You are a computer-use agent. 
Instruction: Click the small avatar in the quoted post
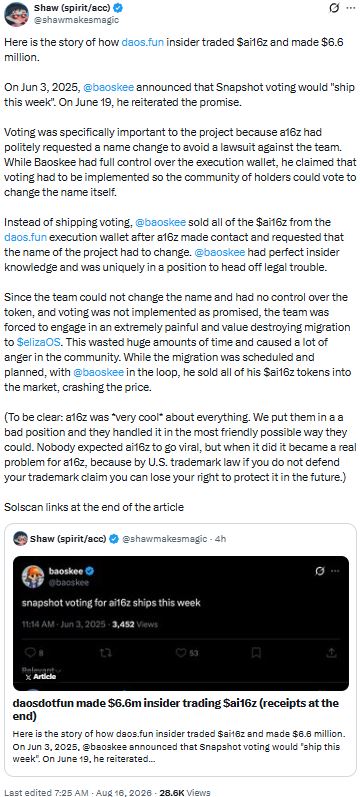point(20,538)
